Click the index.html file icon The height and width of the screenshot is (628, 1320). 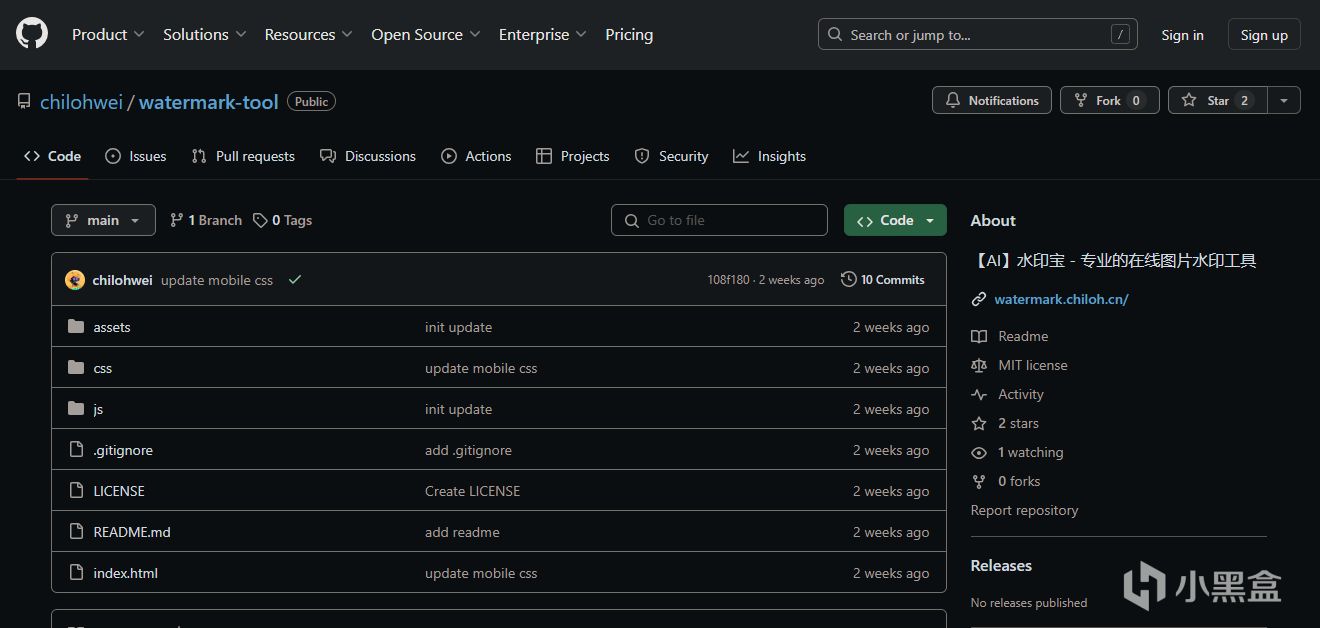[76, 573]
